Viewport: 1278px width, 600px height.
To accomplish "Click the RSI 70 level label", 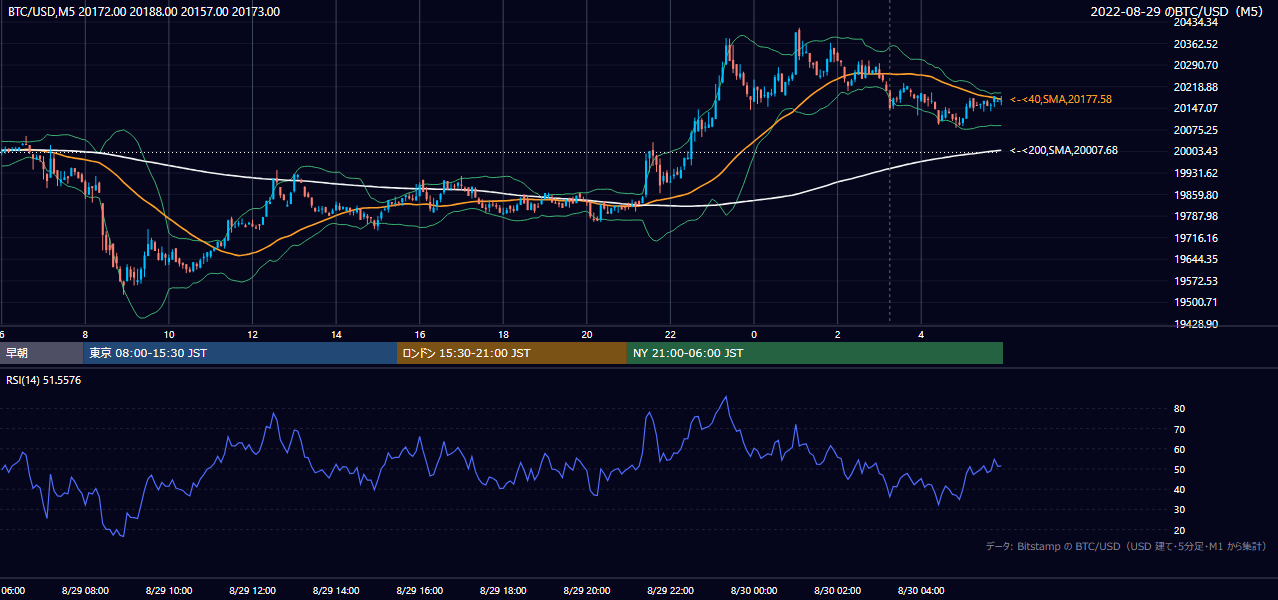I will [1179, 429].
